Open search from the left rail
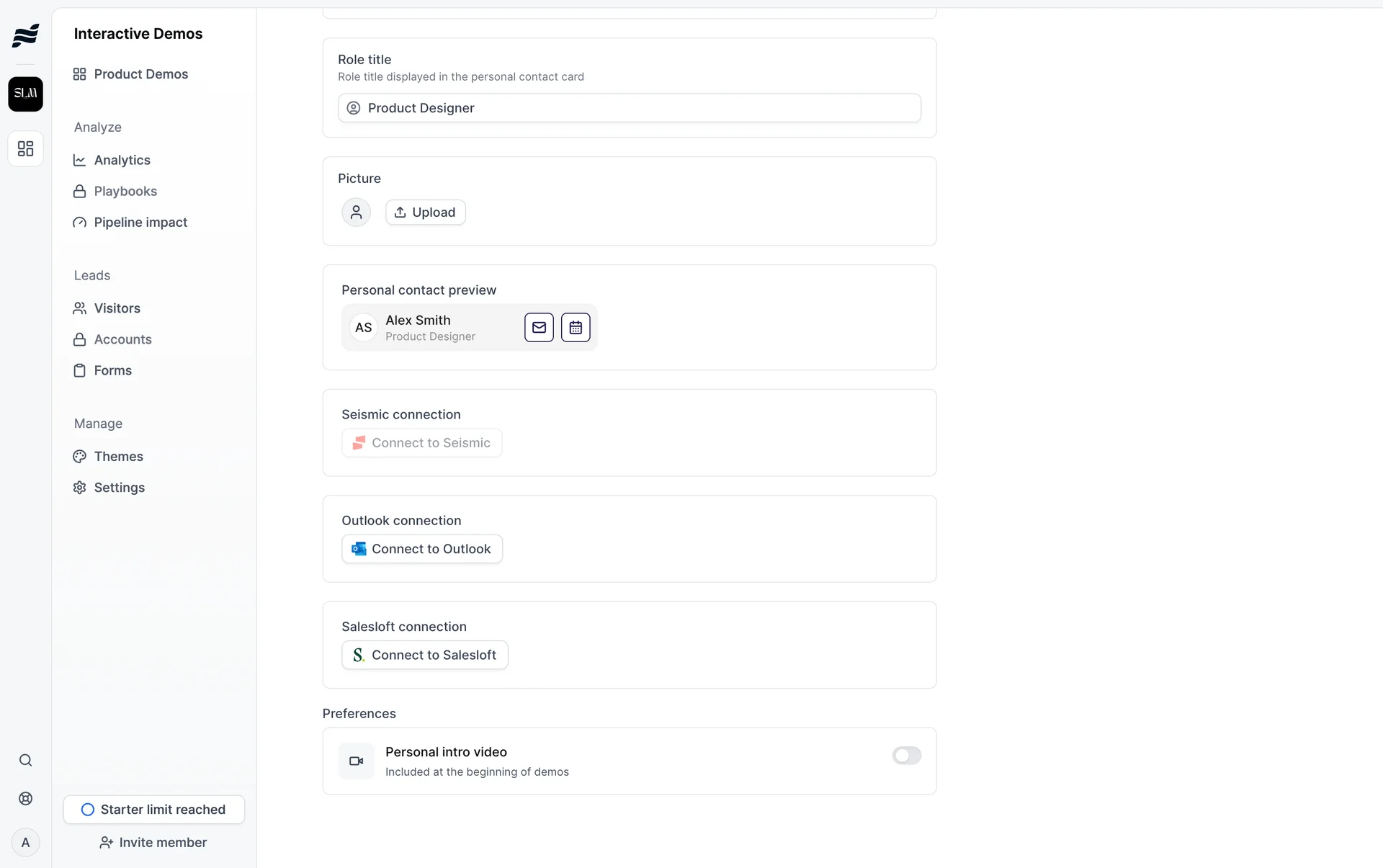 tap(25, 761)
